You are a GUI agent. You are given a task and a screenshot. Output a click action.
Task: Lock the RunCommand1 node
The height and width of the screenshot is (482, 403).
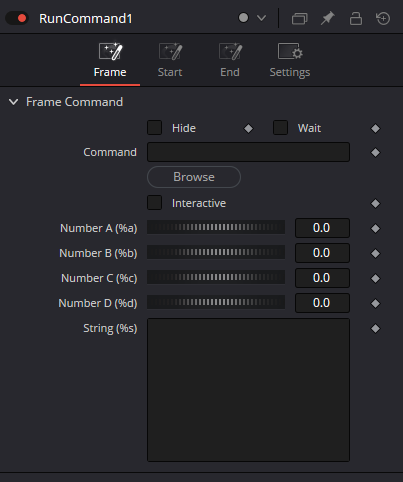coord(356,18)
